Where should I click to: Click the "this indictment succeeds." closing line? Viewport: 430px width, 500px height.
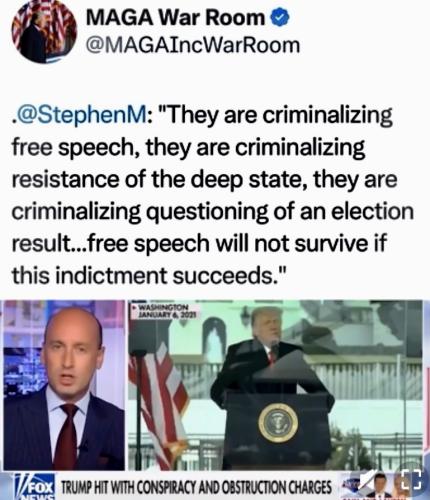pos(149,276)
